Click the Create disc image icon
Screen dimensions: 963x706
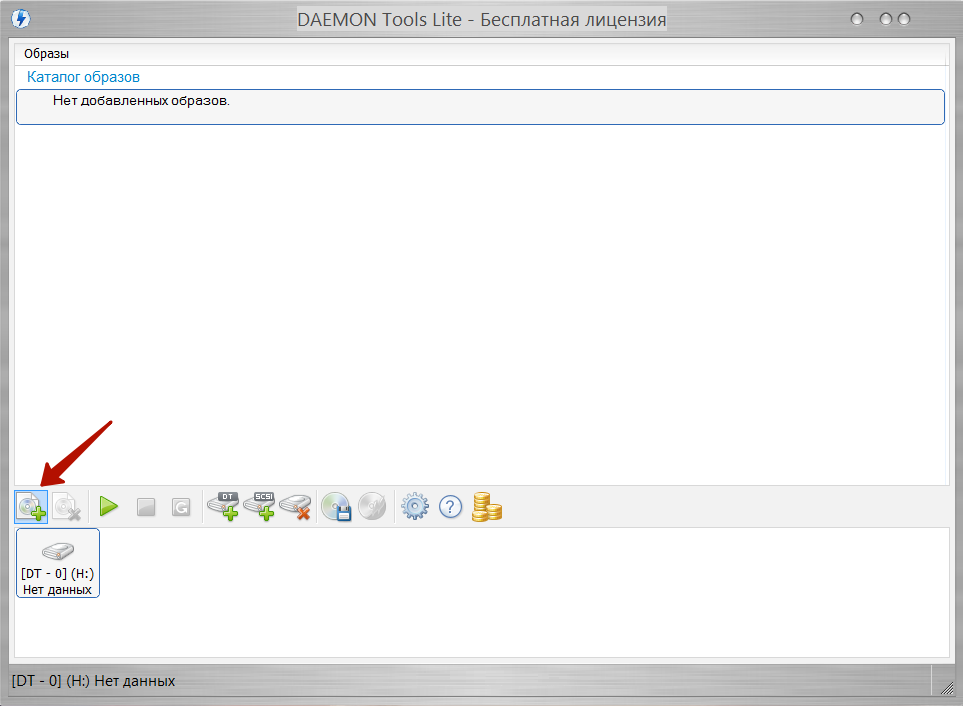pos(336,507)
